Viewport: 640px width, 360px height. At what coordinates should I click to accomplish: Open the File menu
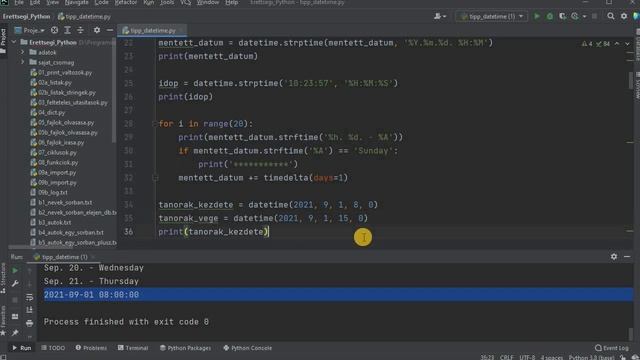pos(19,2)
